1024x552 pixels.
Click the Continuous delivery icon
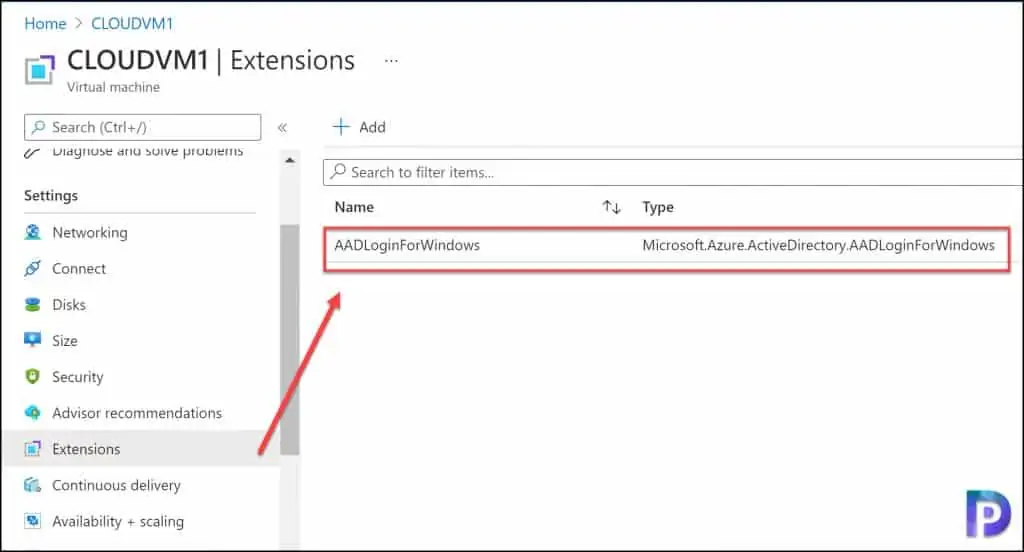[x=32, y=485]
